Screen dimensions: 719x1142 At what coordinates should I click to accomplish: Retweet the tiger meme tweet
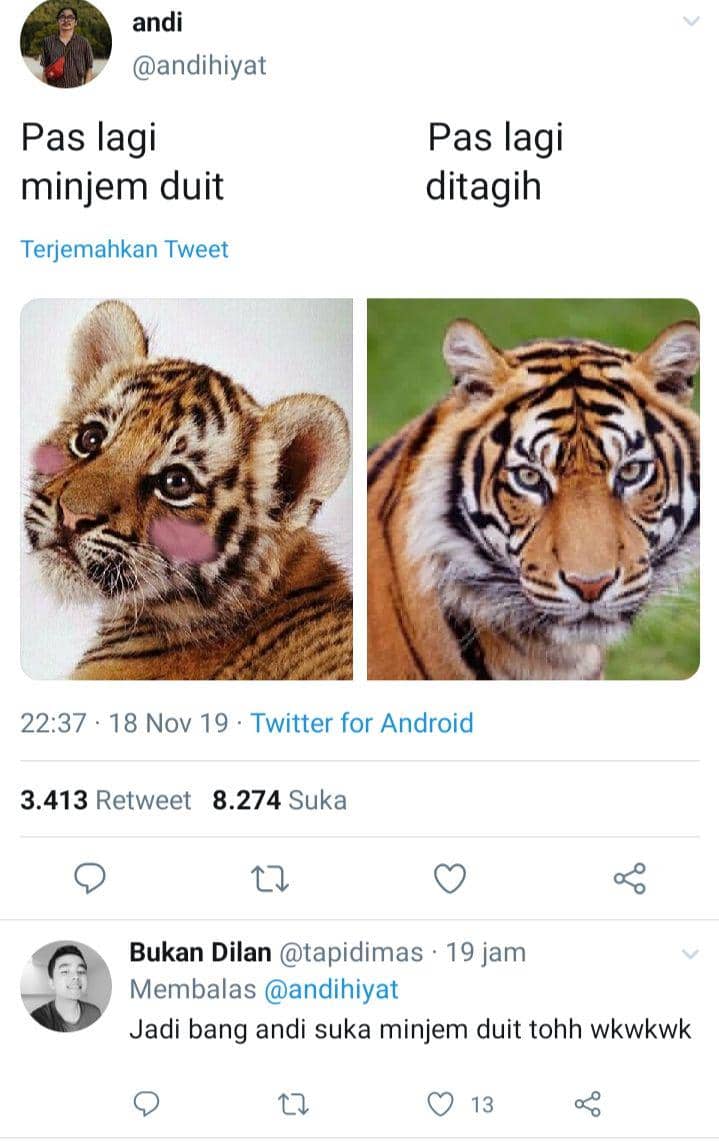271,878
